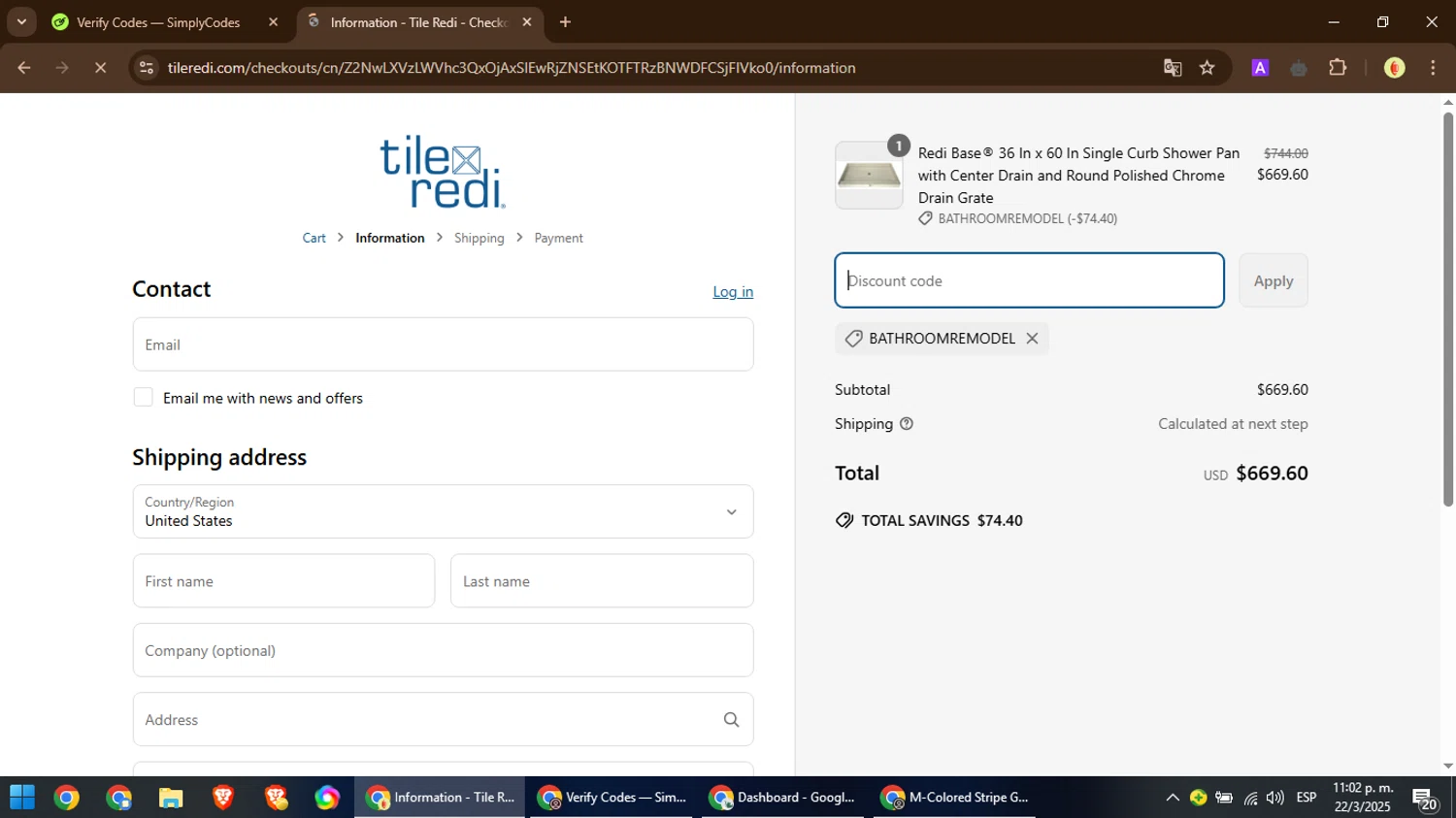Screen dimensions: 1456x818
Task: Click the Tile Redi logo
Action: (443, 172)
